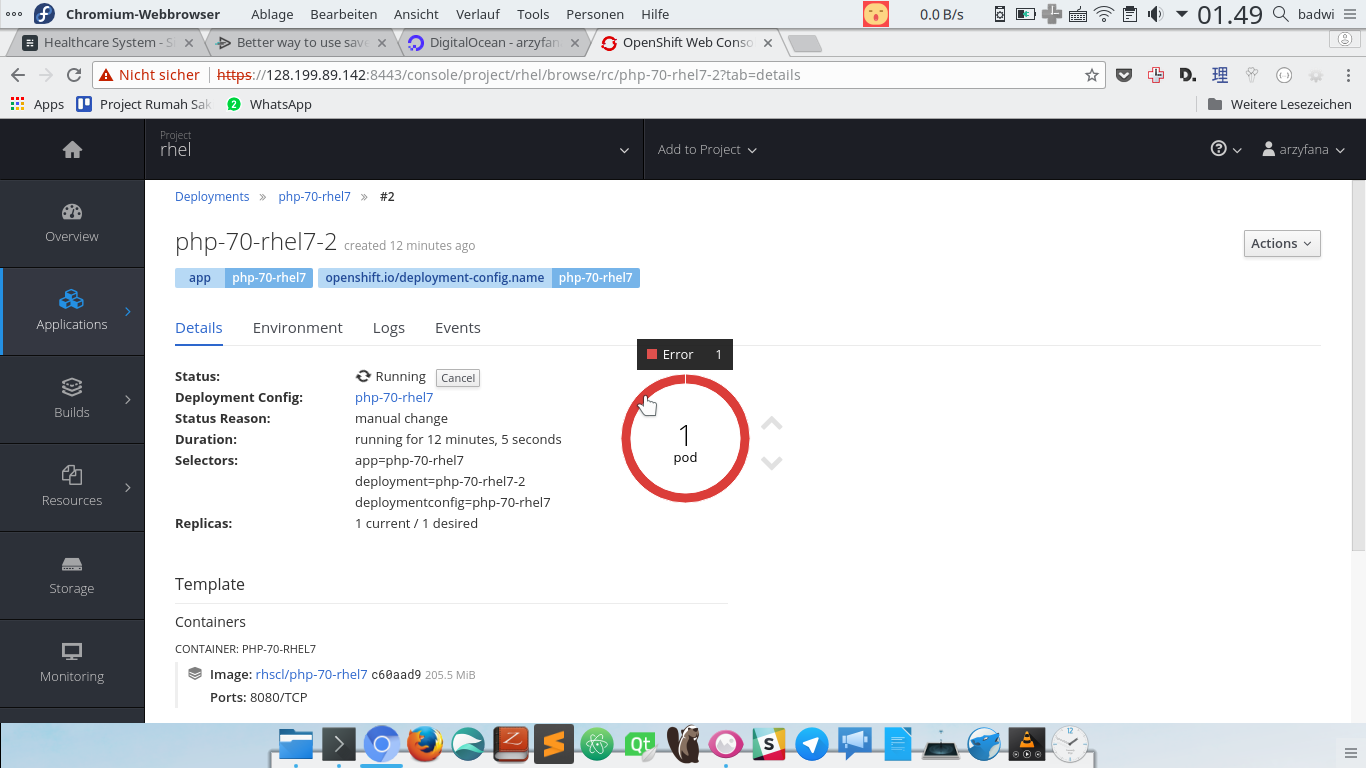Select the Details tab
Image resolution: width=1366 pixels, height=768 pixels.
coord(198,328)
